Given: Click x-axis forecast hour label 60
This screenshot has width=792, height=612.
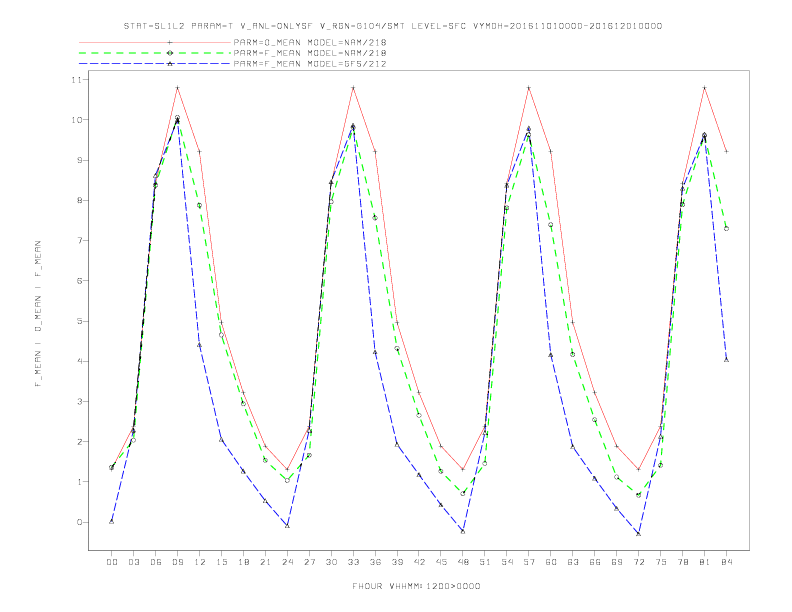Looking at the screenshot, I should point(551,562).
